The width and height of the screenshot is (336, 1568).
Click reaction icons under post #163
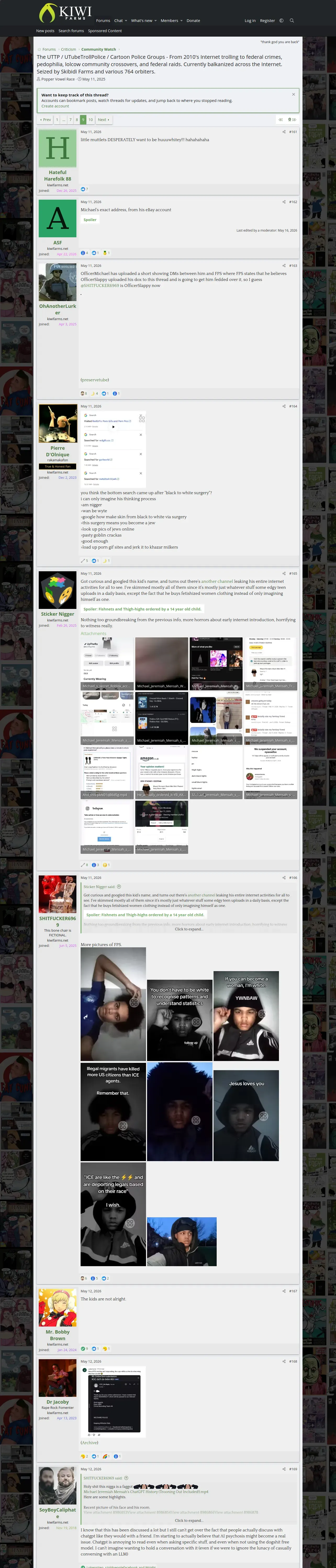(x=100, y=394)
